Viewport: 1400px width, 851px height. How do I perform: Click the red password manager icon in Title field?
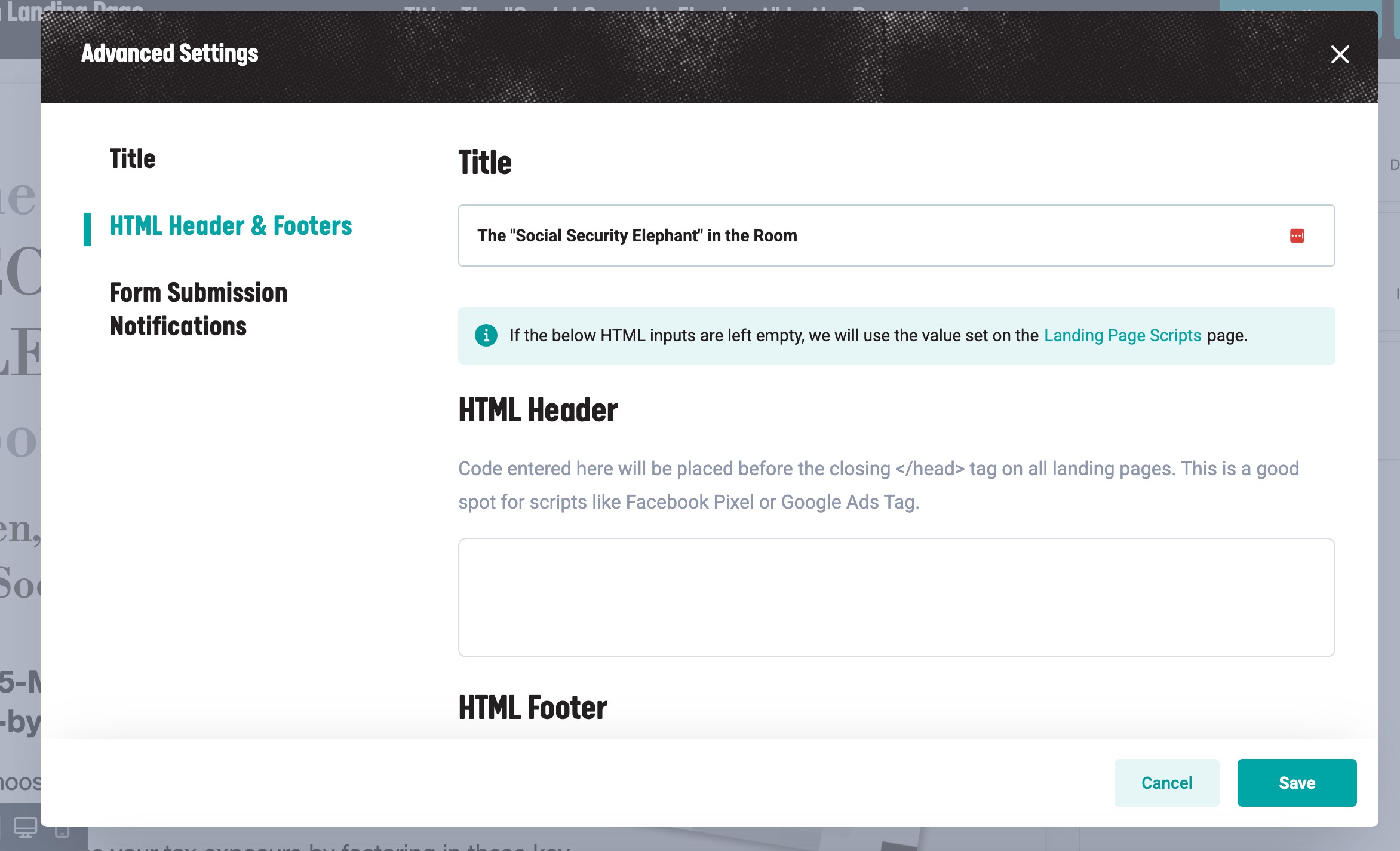point(1297,236)
